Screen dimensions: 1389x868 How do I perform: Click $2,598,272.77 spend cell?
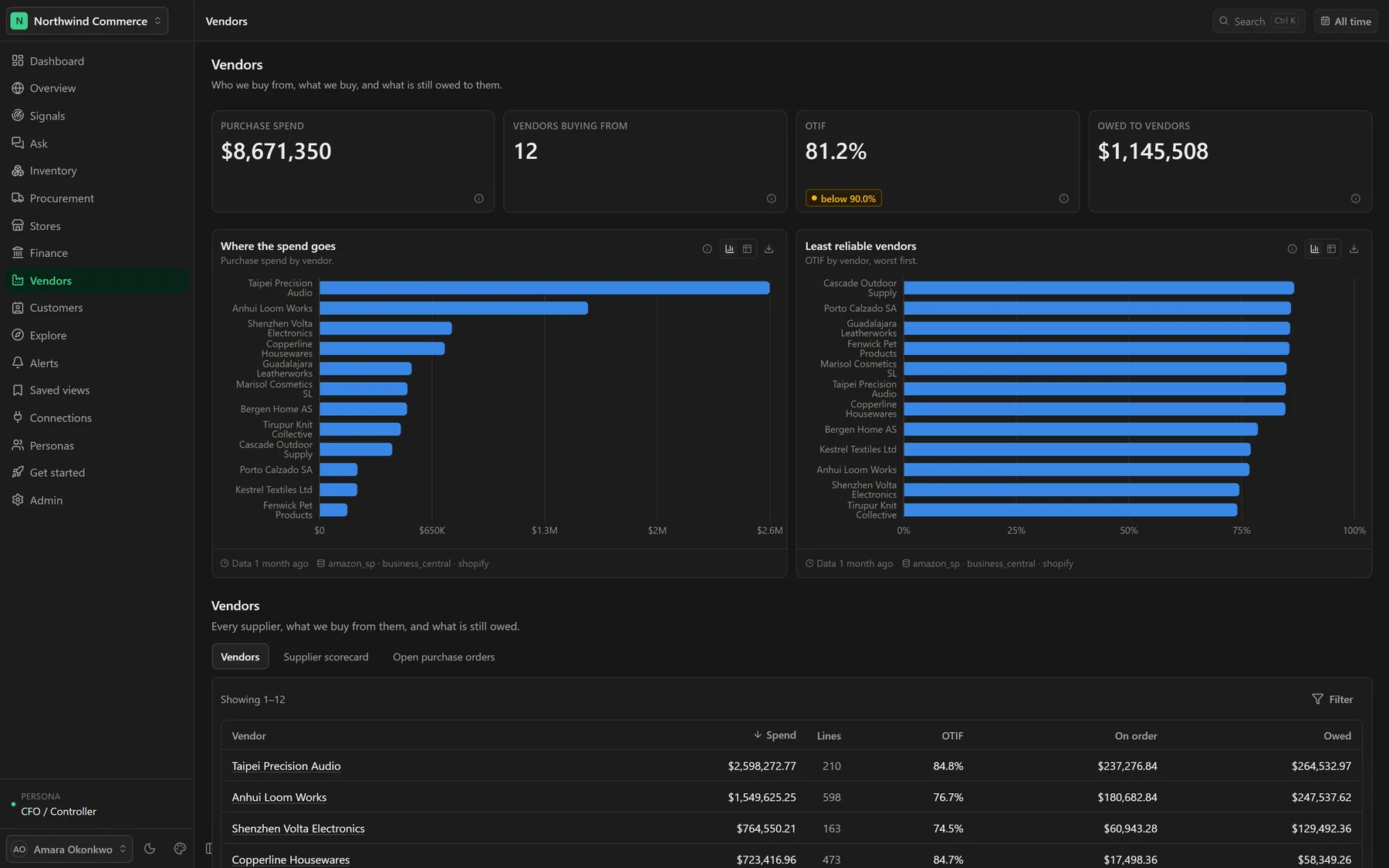click(762, 766)
